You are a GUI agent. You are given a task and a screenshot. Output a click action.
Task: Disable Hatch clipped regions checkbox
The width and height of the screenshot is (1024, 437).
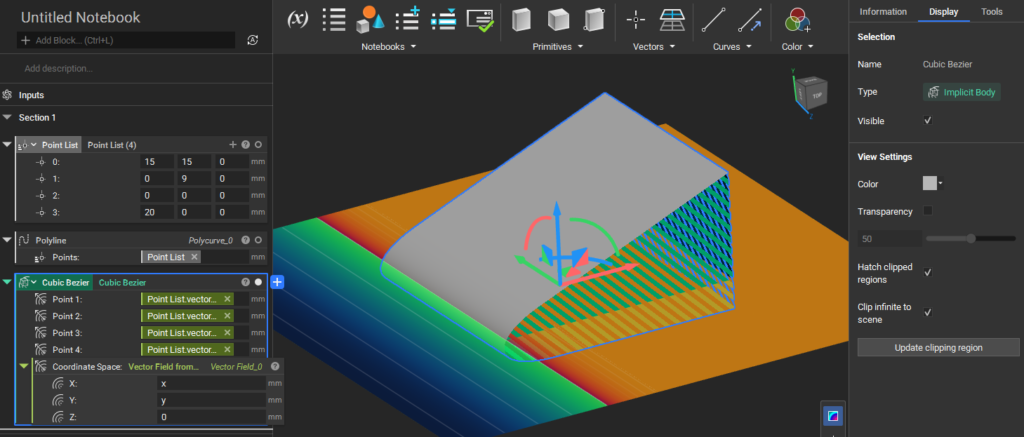928,271
